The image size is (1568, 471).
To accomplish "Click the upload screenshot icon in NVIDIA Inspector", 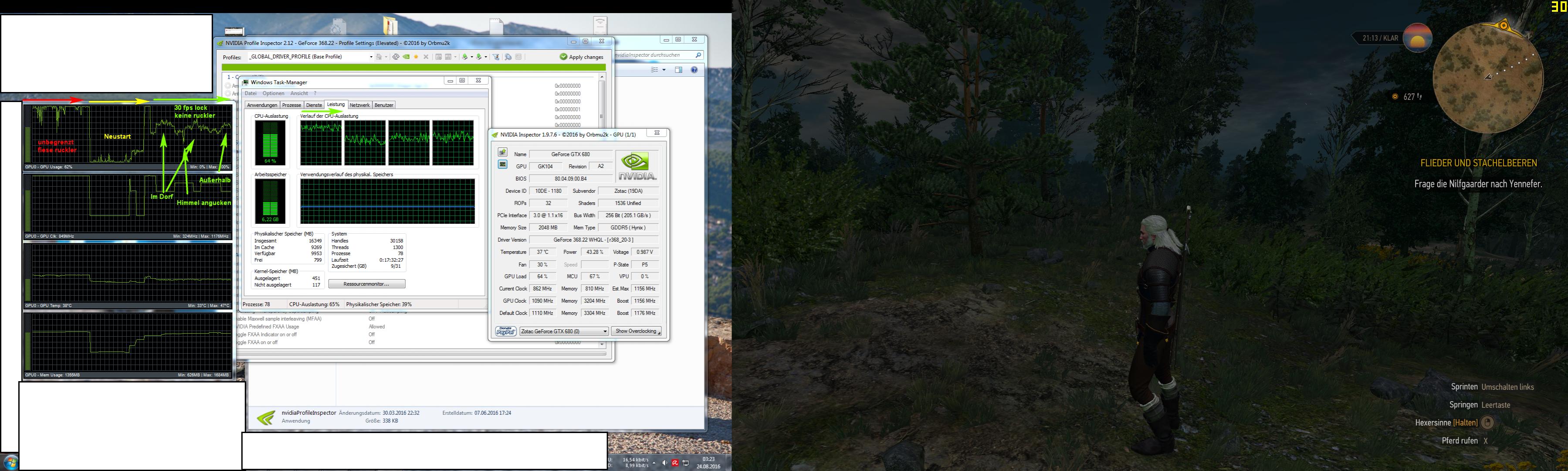I will pyautogui.click(x=502, y=152).
